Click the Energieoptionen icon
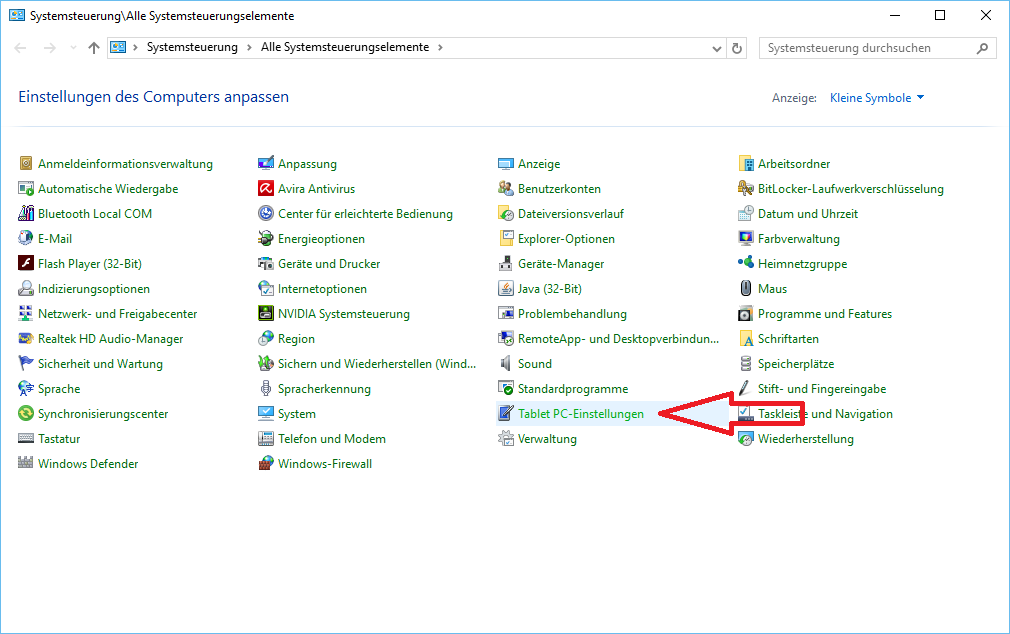 265,238
